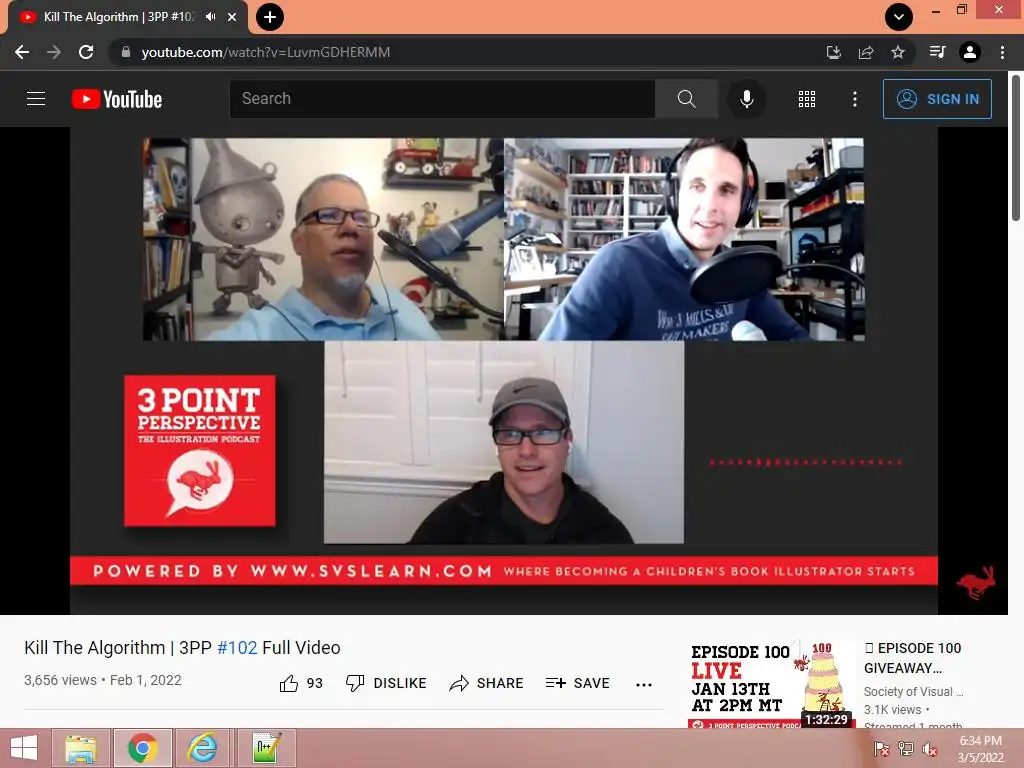The height and width of the screenshot is (768, 1024).
Task: Mute the tab audio speaker icon
Action: 210,17
